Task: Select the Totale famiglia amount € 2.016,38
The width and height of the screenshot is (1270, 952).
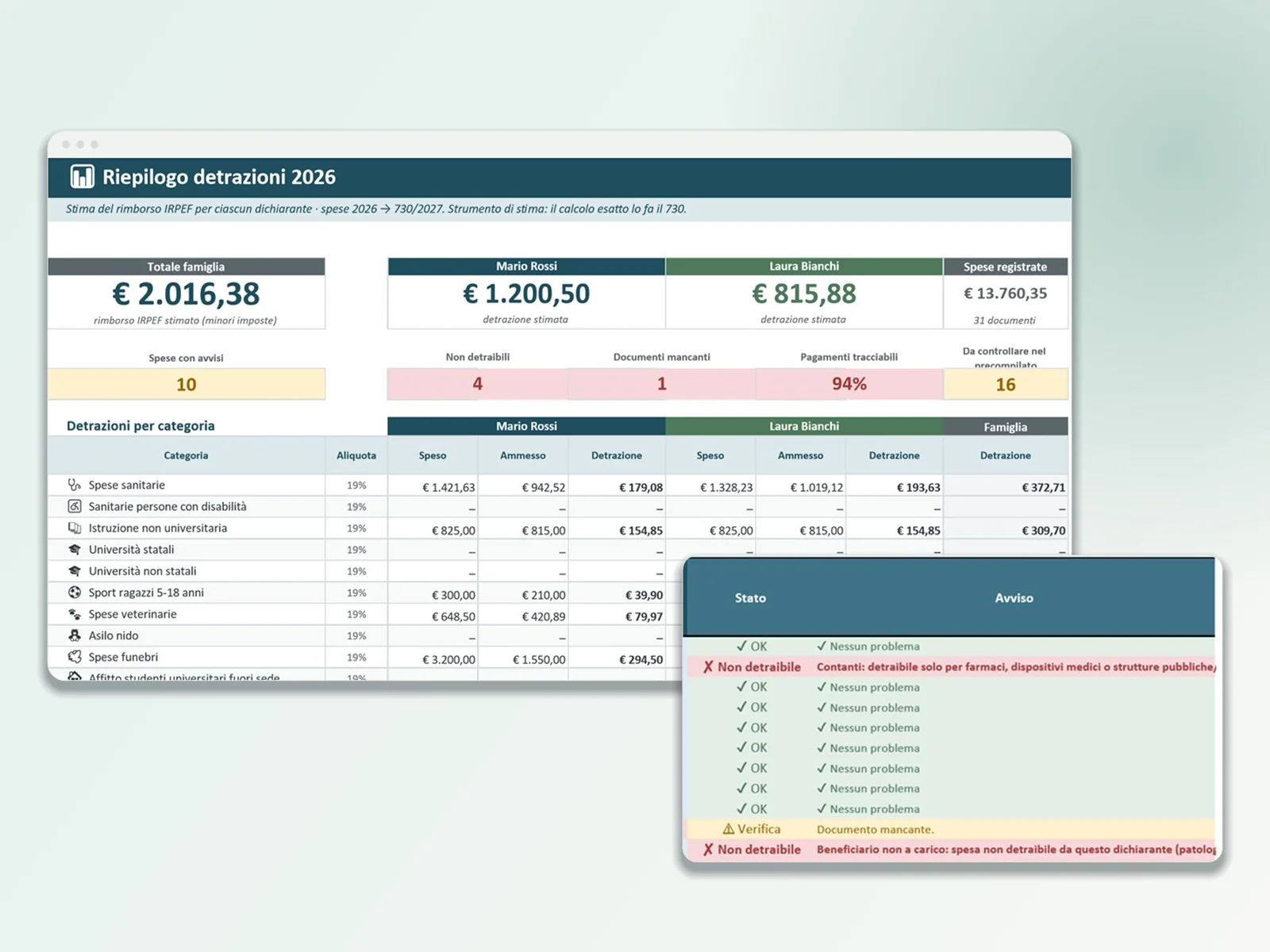Action: (x=186, y=294)
